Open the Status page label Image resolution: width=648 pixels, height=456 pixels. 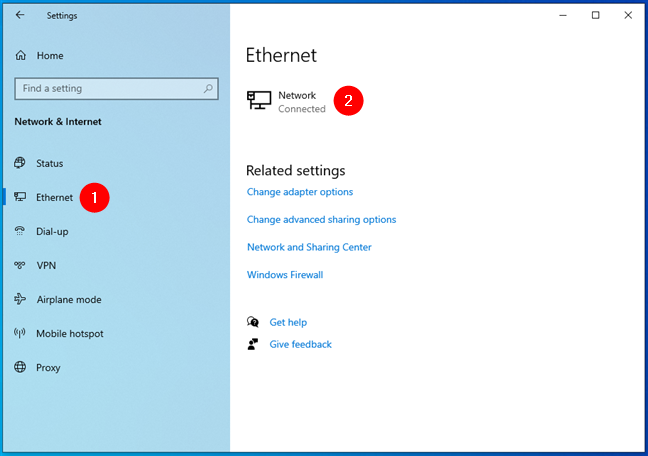coord(49,163)
